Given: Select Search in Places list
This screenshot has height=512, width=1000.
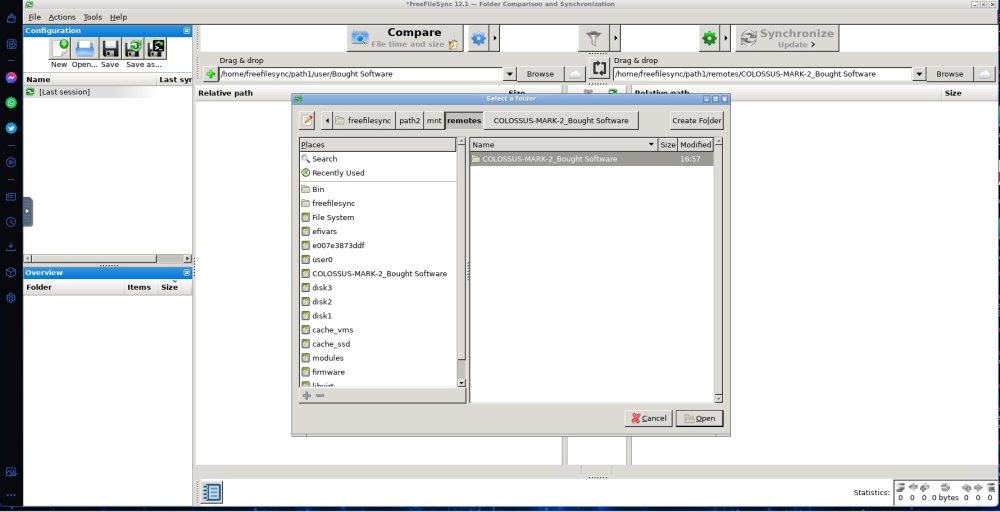Looking at the screenshot, I should (x=378, y=159).
